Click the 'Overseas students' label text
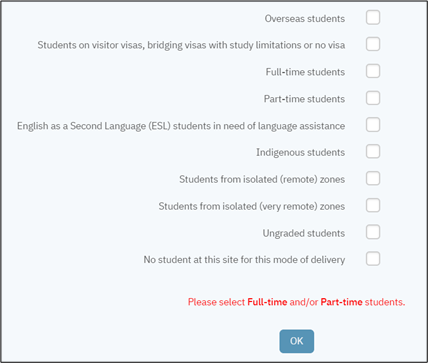Screen dimensions: 428x363 click(x=305, y=19)
